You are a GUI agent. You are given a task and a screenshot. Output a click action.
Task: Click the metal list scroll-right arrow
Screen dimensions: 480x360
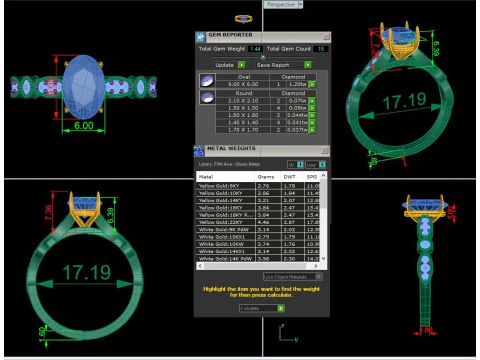pyautogui.click(x=315, y=266)
